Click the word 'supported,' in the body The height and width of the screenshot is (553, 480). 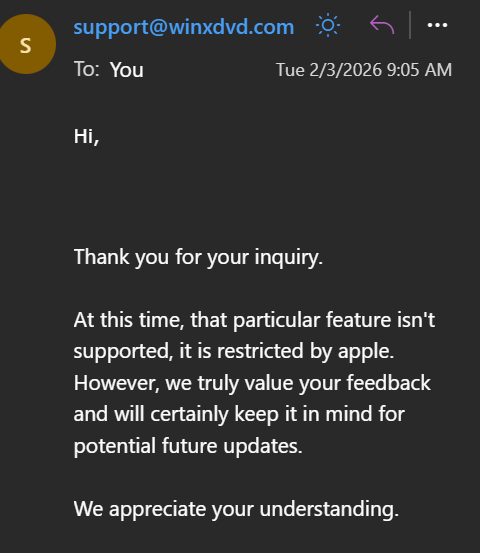tap(123, 352)
